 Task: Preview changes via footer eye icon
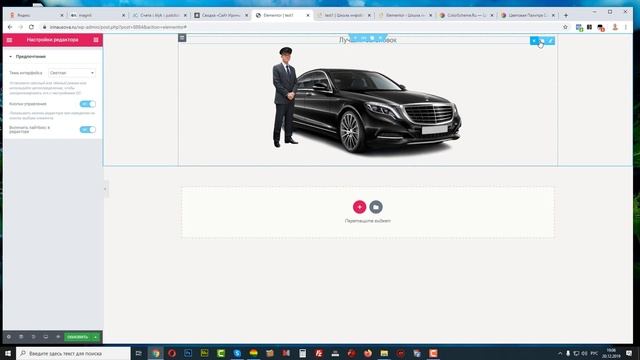click(58, 337)
